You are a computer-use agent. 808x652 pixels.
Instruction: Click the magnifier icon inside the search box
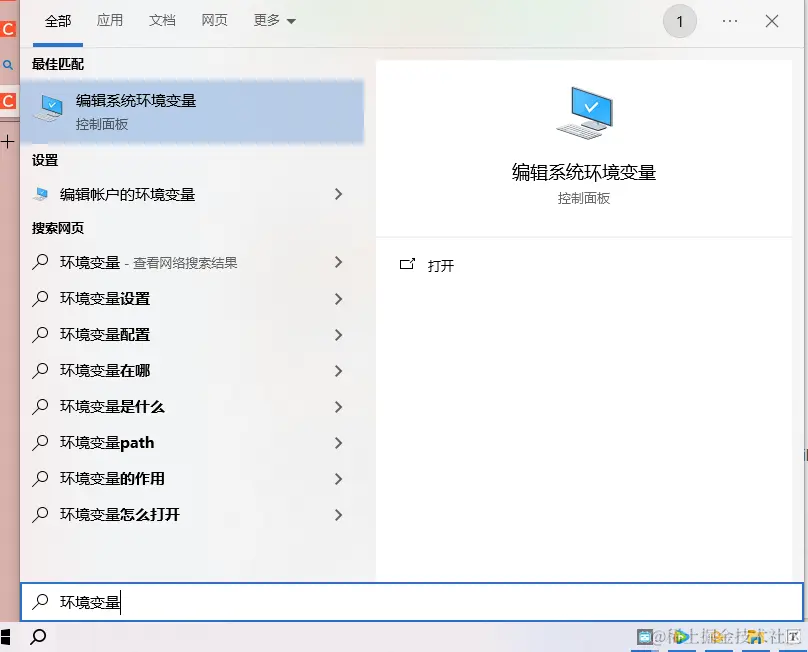(x=40, y=602)
